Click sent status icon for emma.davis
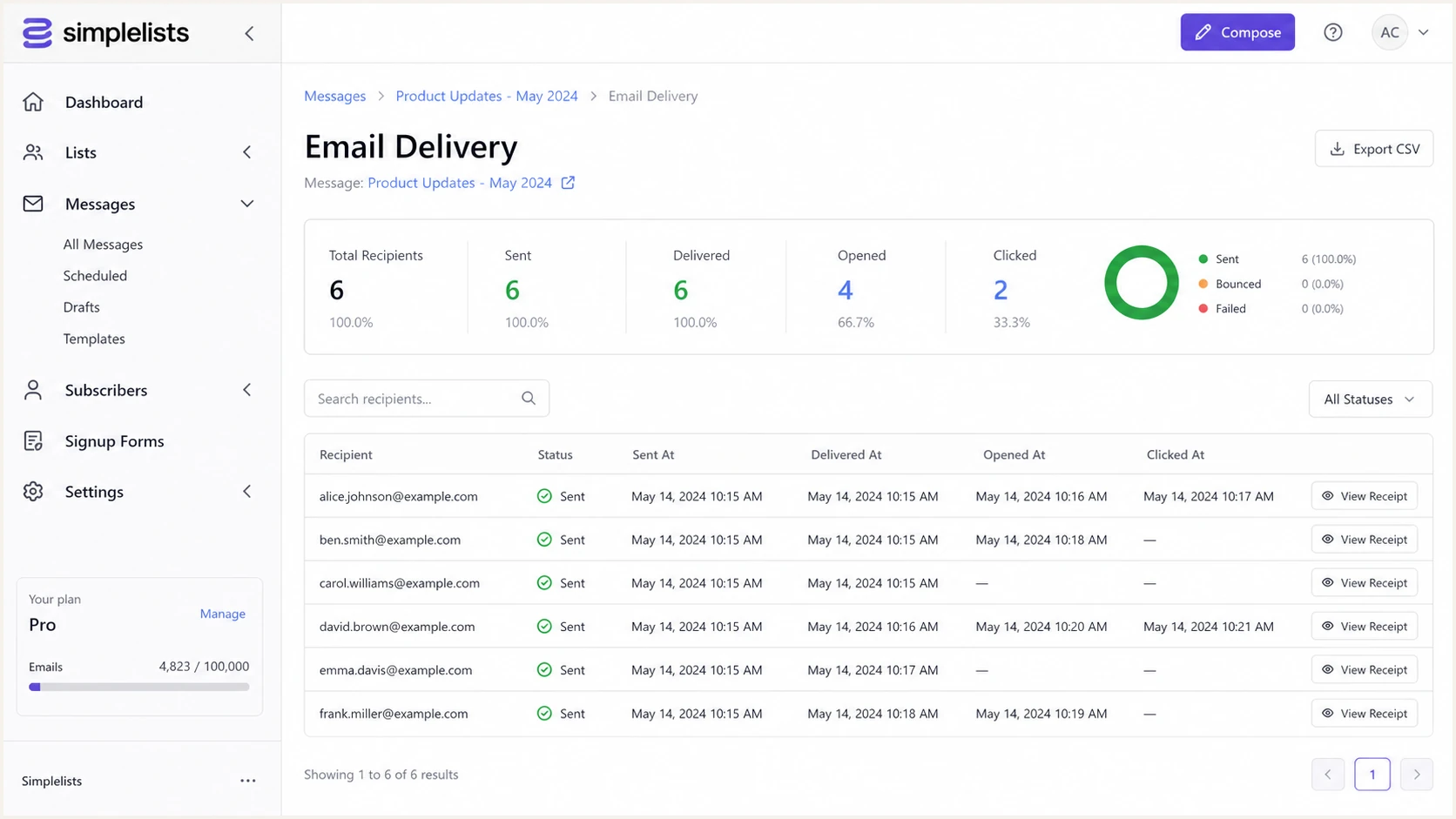The width and height of the screenshot is (1456, 819). point(544,670)
